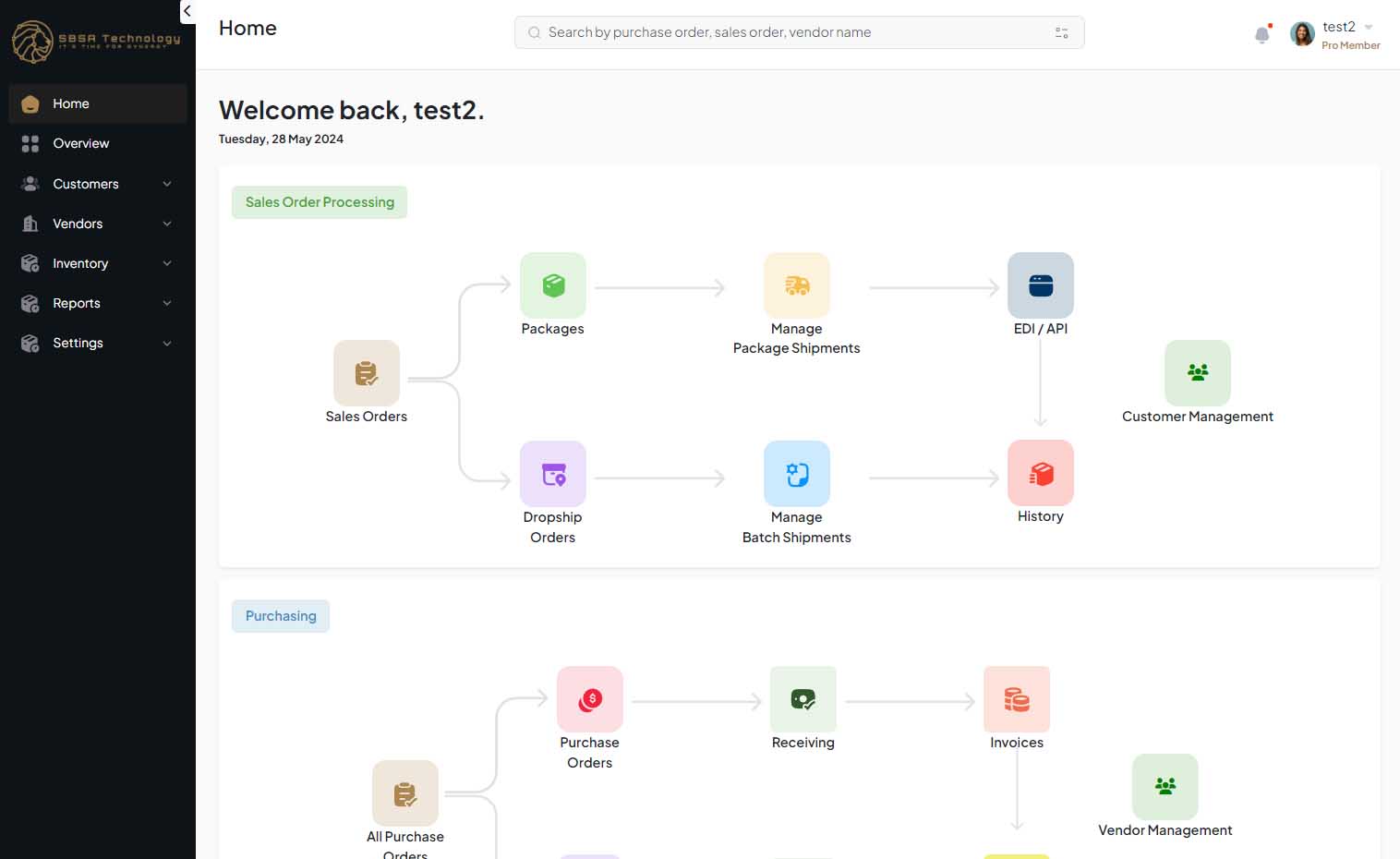Open the green Packages icon
The image size is (1400, 859).
point(553,285)
